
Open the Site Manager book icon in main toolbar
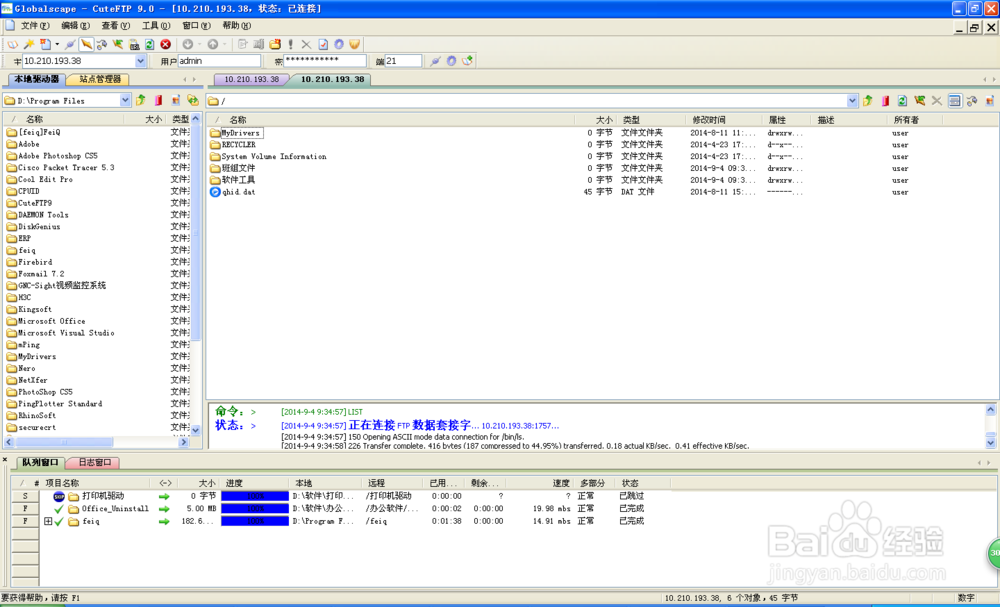pyautogui.click(x=13, y=45)
